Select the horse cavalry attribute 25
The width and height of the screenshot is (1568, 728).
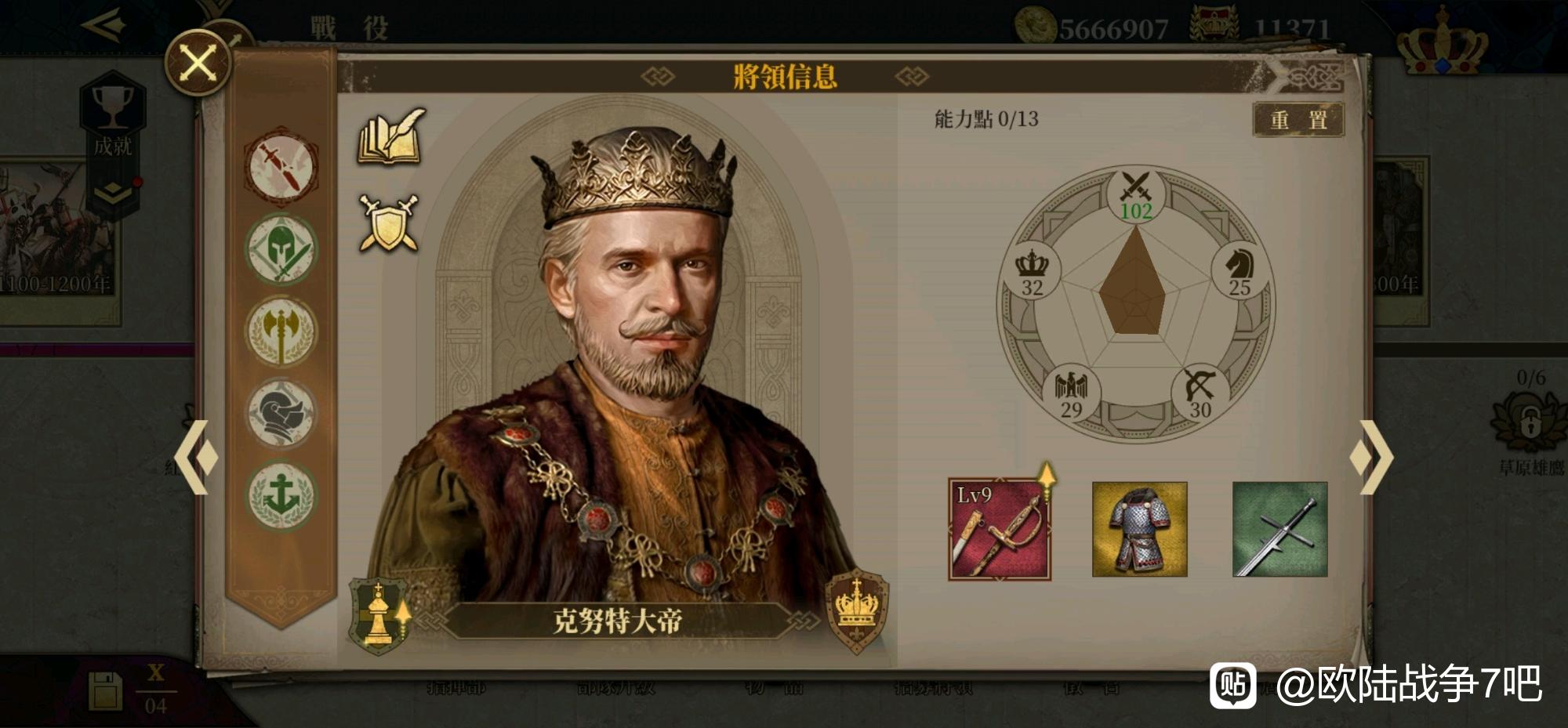pyautogui.click(x=1240, y=273)
